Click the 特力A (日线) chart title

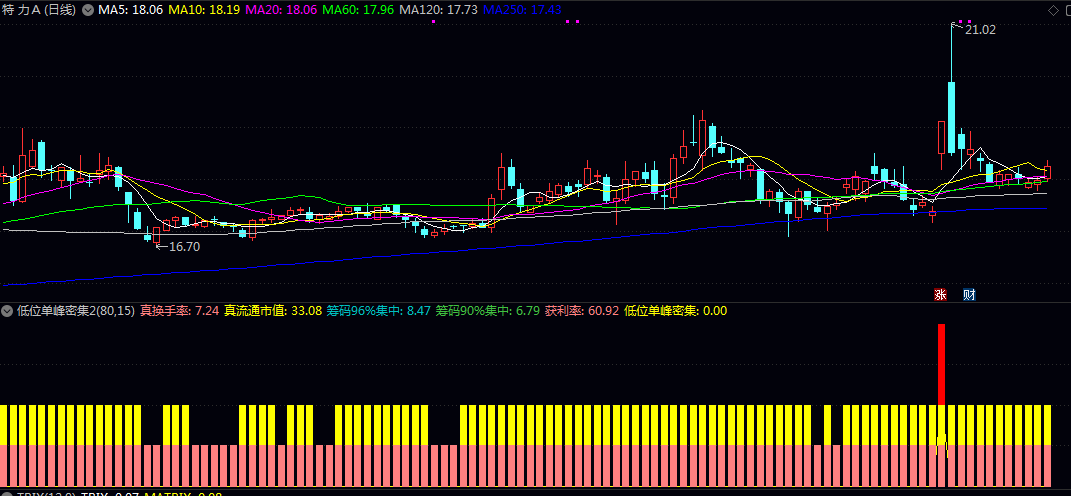click(41, 10)
